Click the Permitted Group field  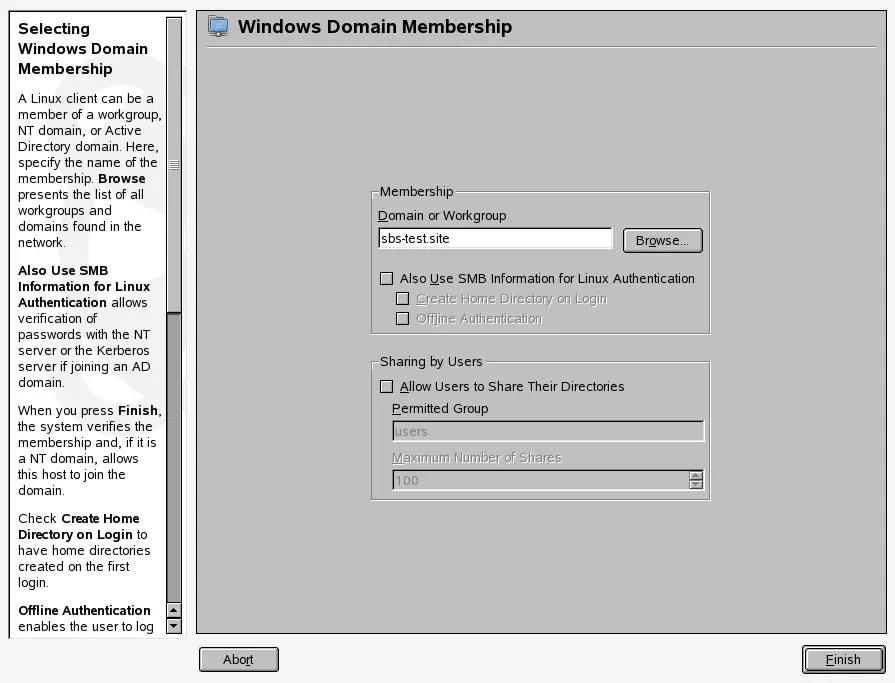(x=548, y=430)
